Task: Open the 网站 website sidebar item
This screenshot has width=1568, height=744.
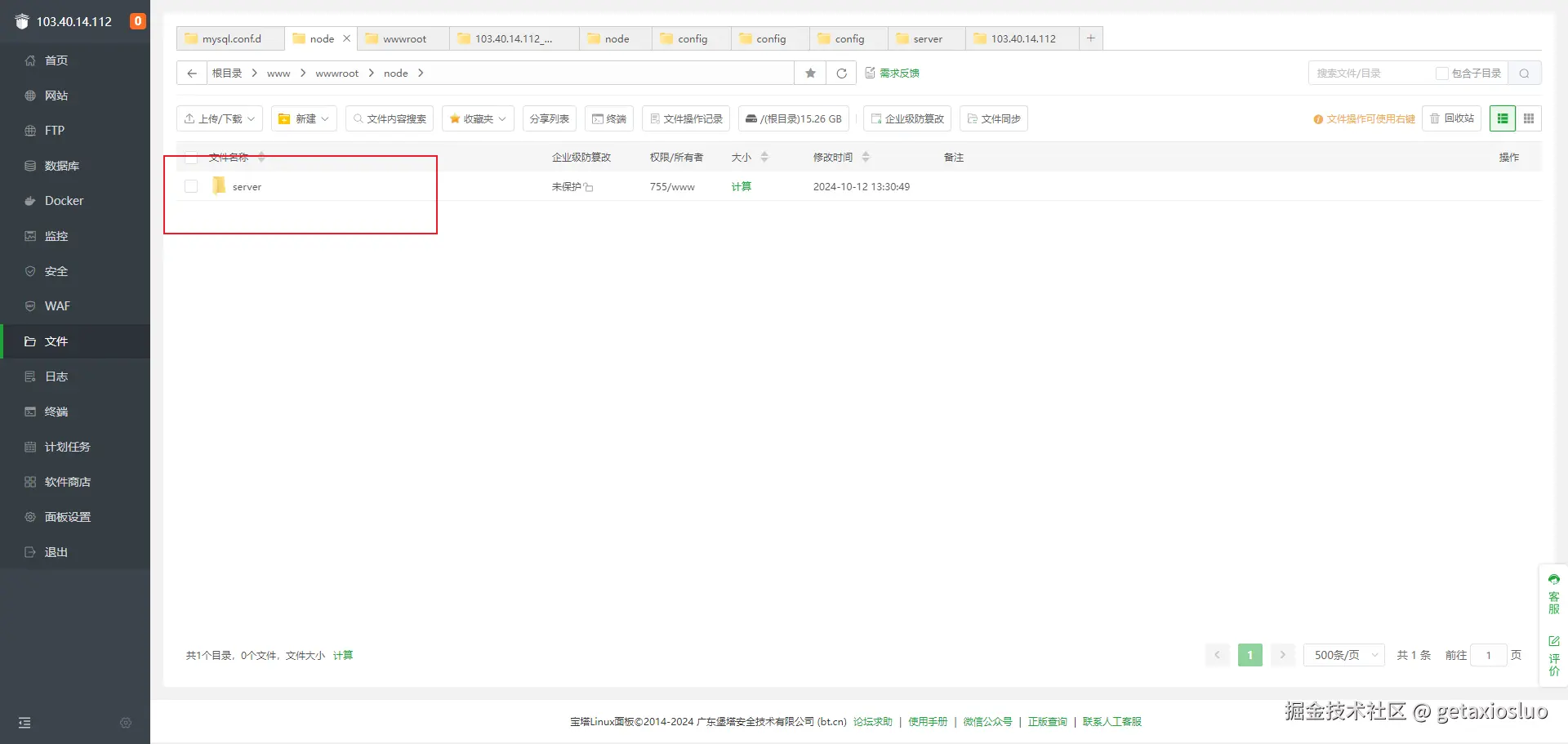Action: [75, 96]
